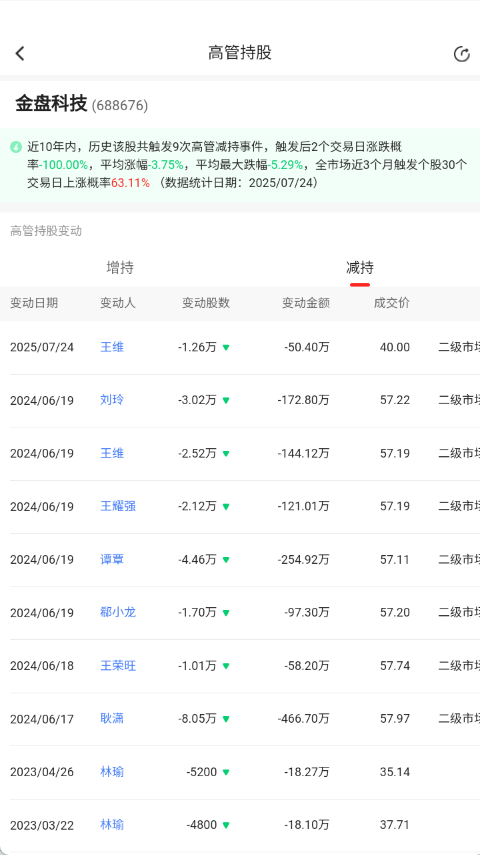Viewport: 480px width, 855px height.
Task: Click the date 2025/07/24 in the table
Action: [x=41, y=347]
